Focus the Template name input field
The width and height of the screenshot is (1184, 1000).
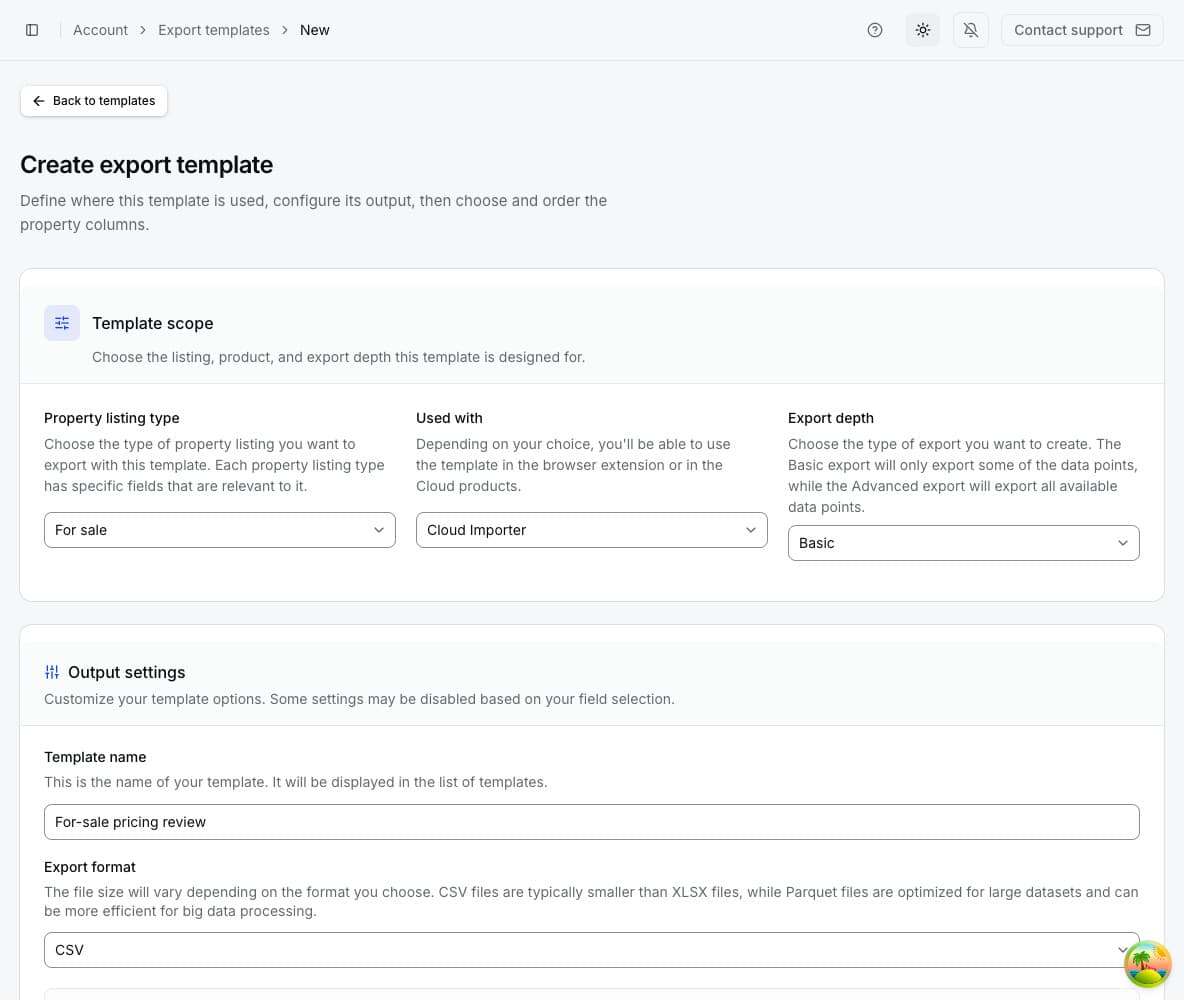point(591,822)
